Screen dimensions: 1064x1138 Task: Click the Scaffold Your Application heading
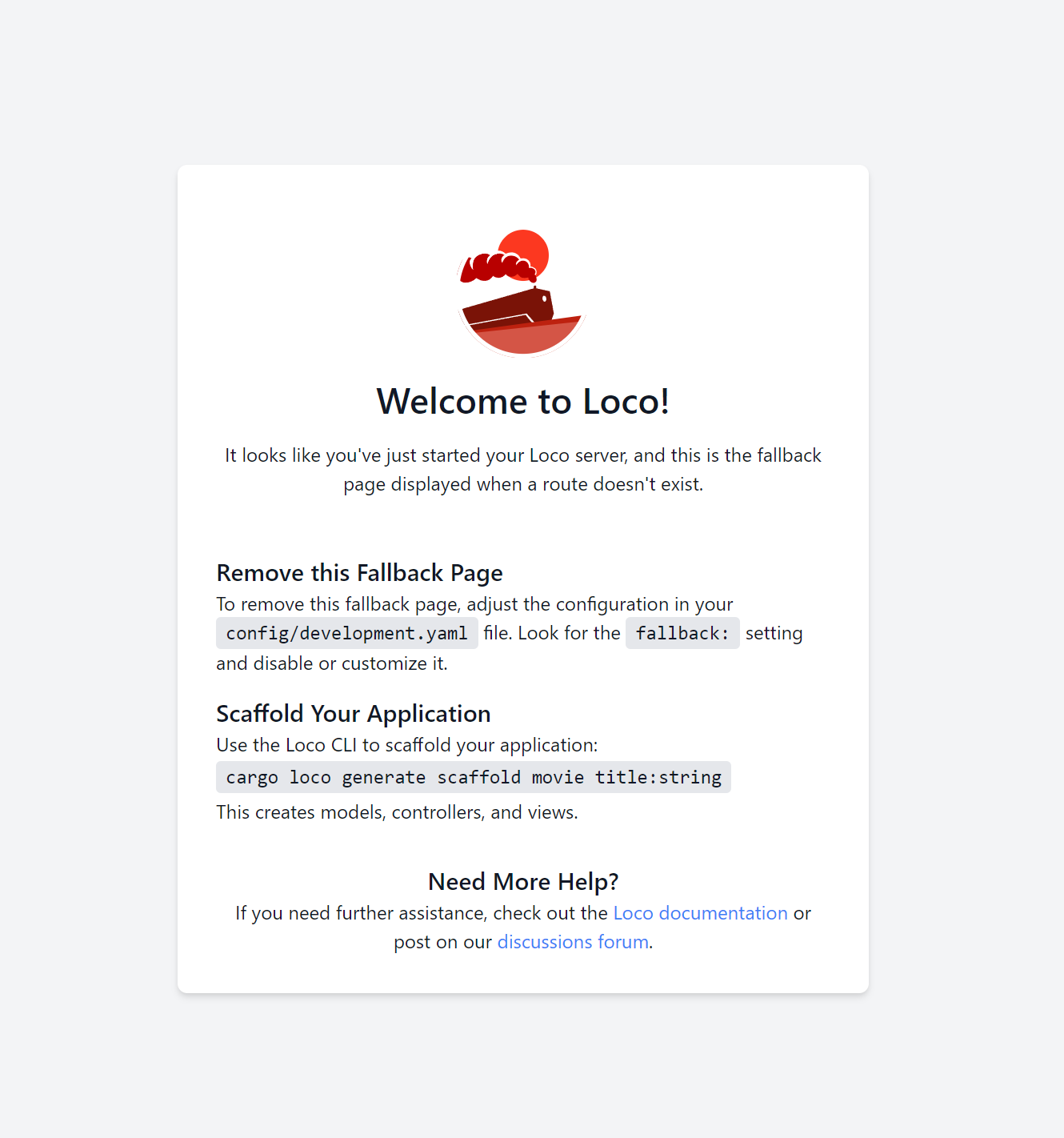click(353, 714)
